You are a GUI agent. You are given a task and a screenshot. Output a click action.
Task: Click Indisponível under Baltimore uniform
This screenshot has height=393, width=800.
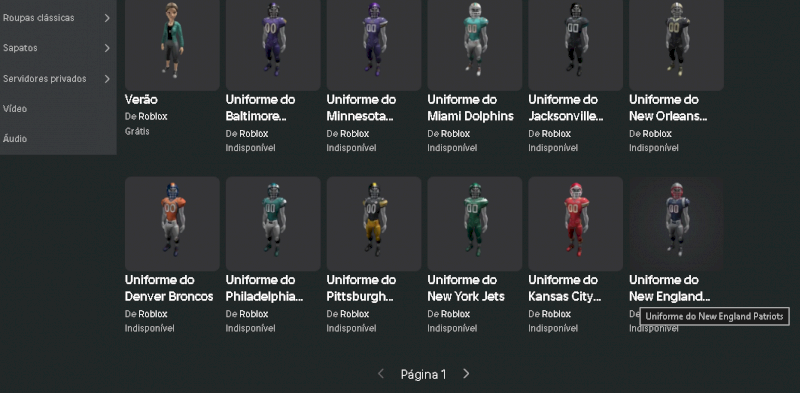point(251,148)
